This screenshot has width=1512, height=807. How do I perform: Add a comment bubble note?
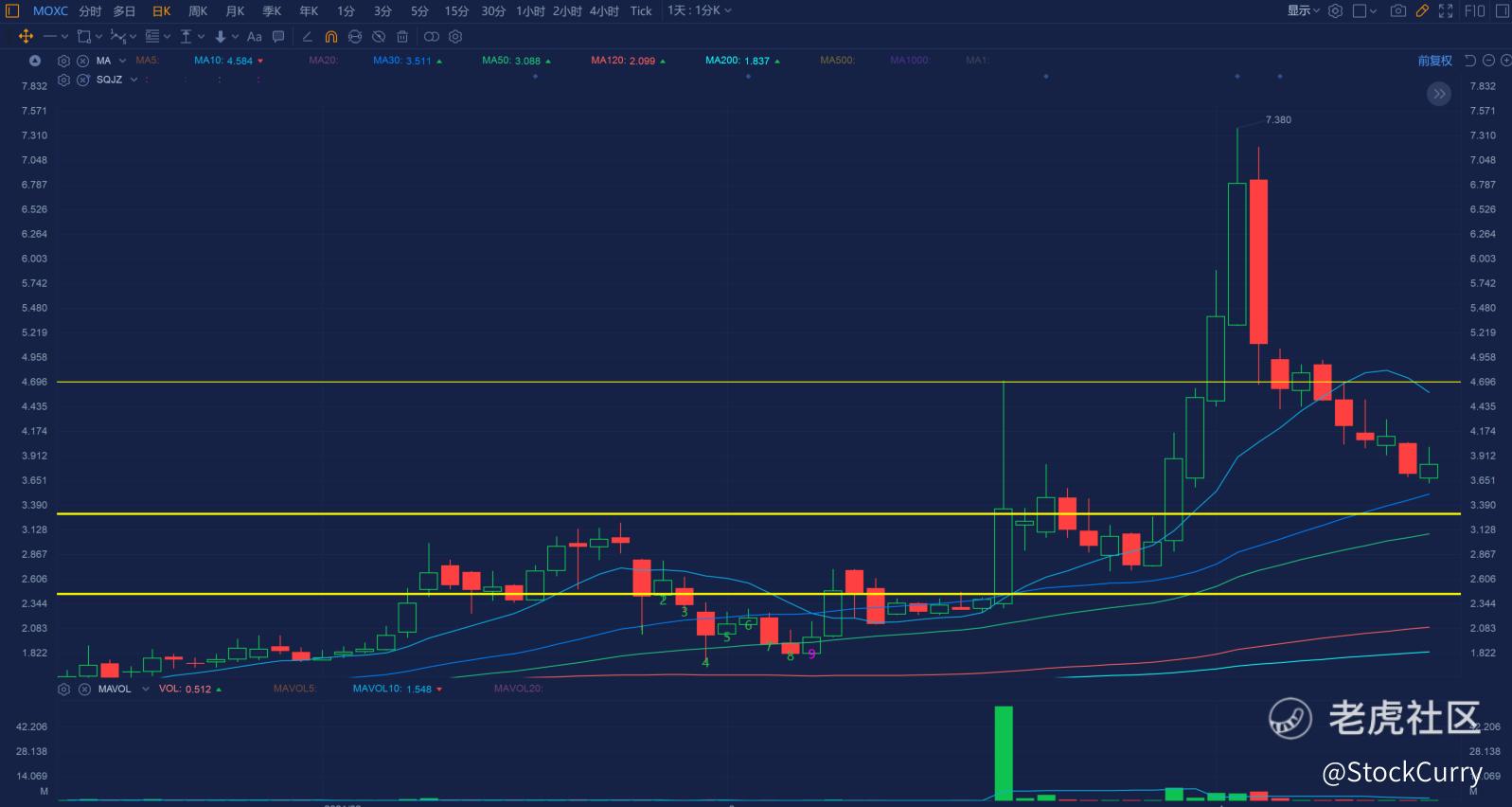pyautogui.click(x=278, y=37)
